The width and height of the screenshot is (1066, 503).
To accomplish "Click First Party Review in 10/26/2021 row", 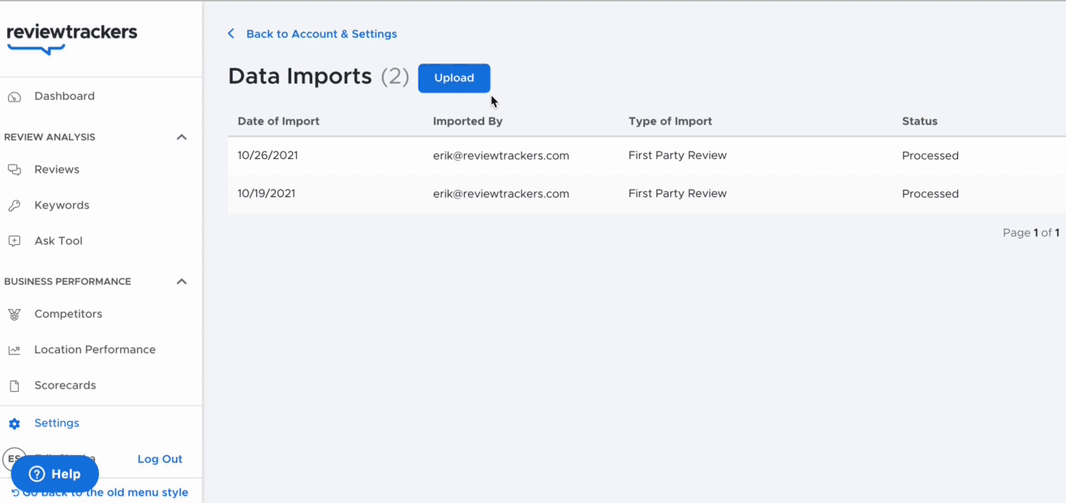I will pyautogui.click(x=678, y=156).
